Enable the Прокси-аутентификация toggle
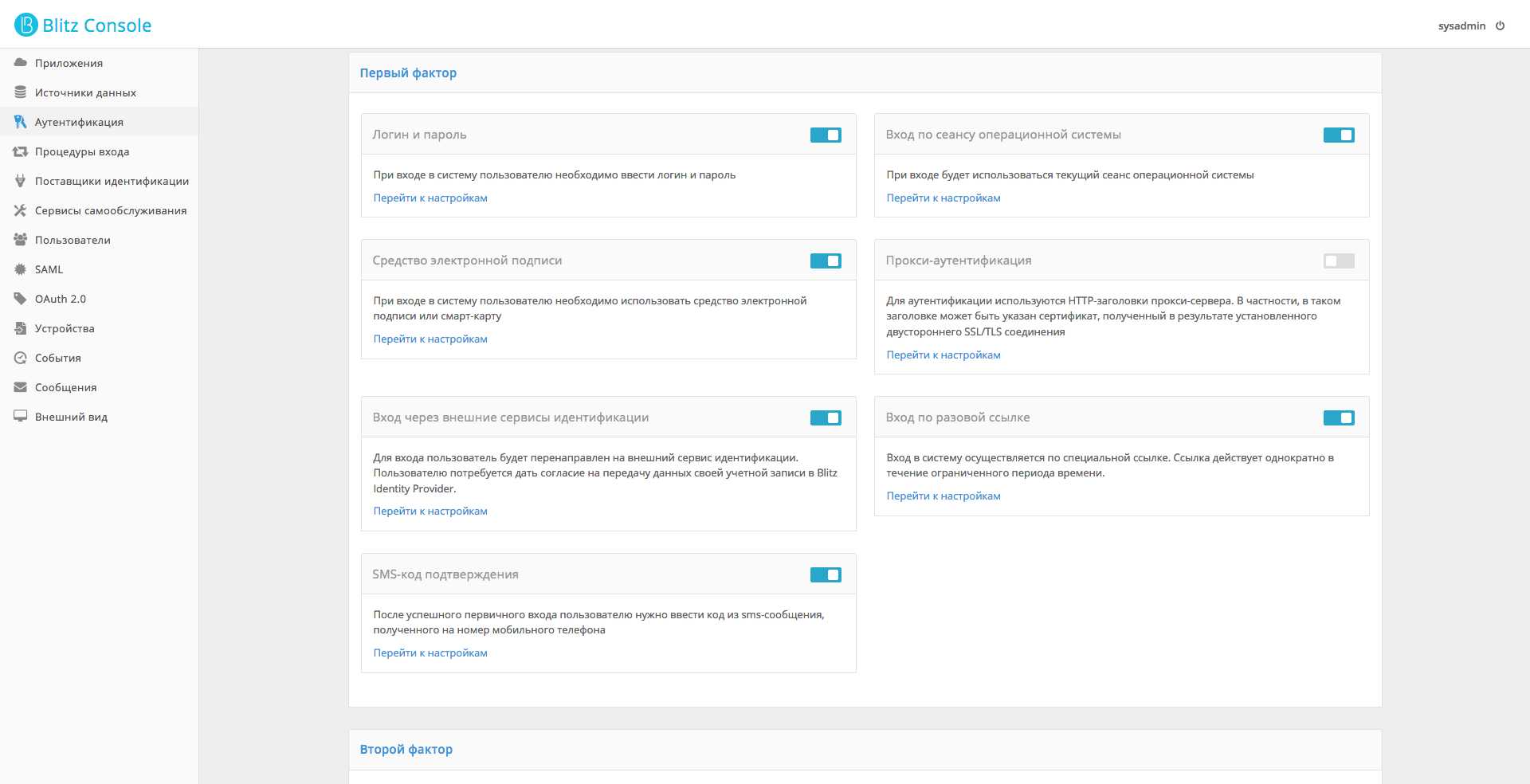1530x784 pixels. 1339,261
